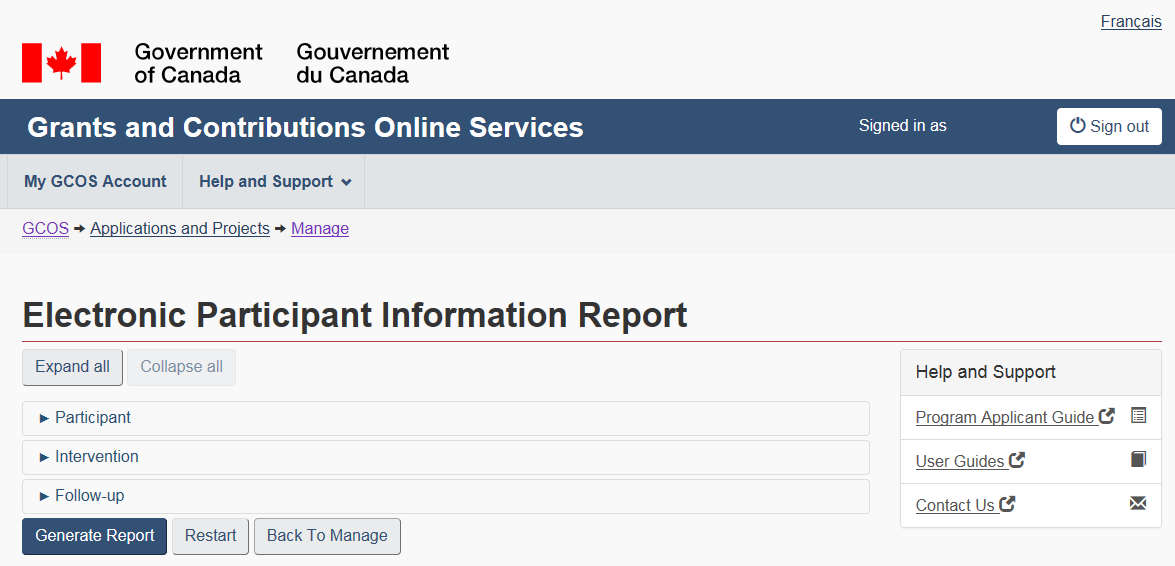This screenshot has height=566, width=1175.
Task: Click the Program Applicant Guide list icon
Action: pos(1138,416)
